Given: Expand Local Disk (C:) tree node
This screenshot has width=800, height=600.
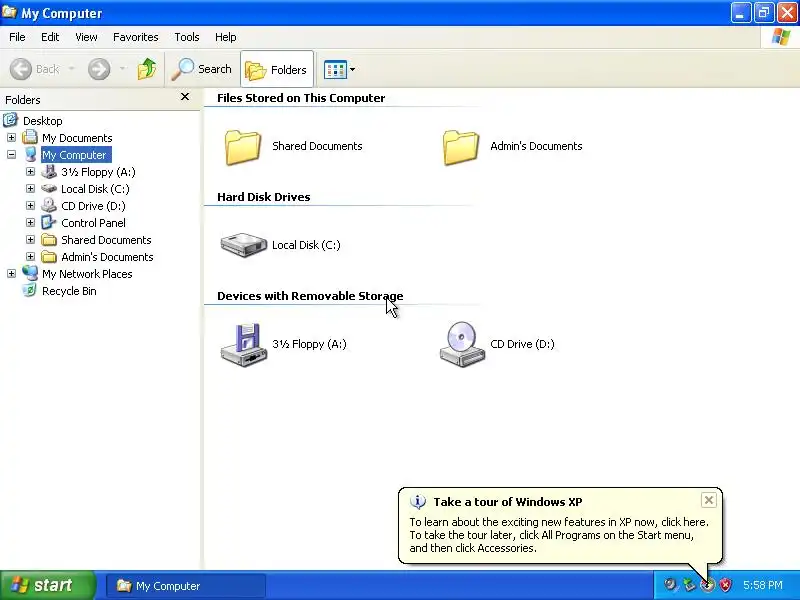Looking at the screenshot, I should 31,189.
